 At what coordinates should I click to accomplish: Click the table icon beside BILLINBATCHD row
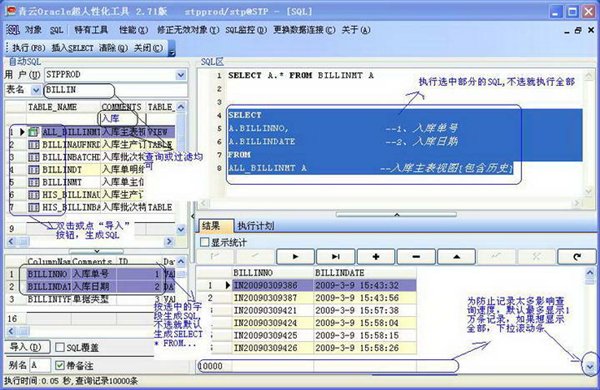click(34, 157)
